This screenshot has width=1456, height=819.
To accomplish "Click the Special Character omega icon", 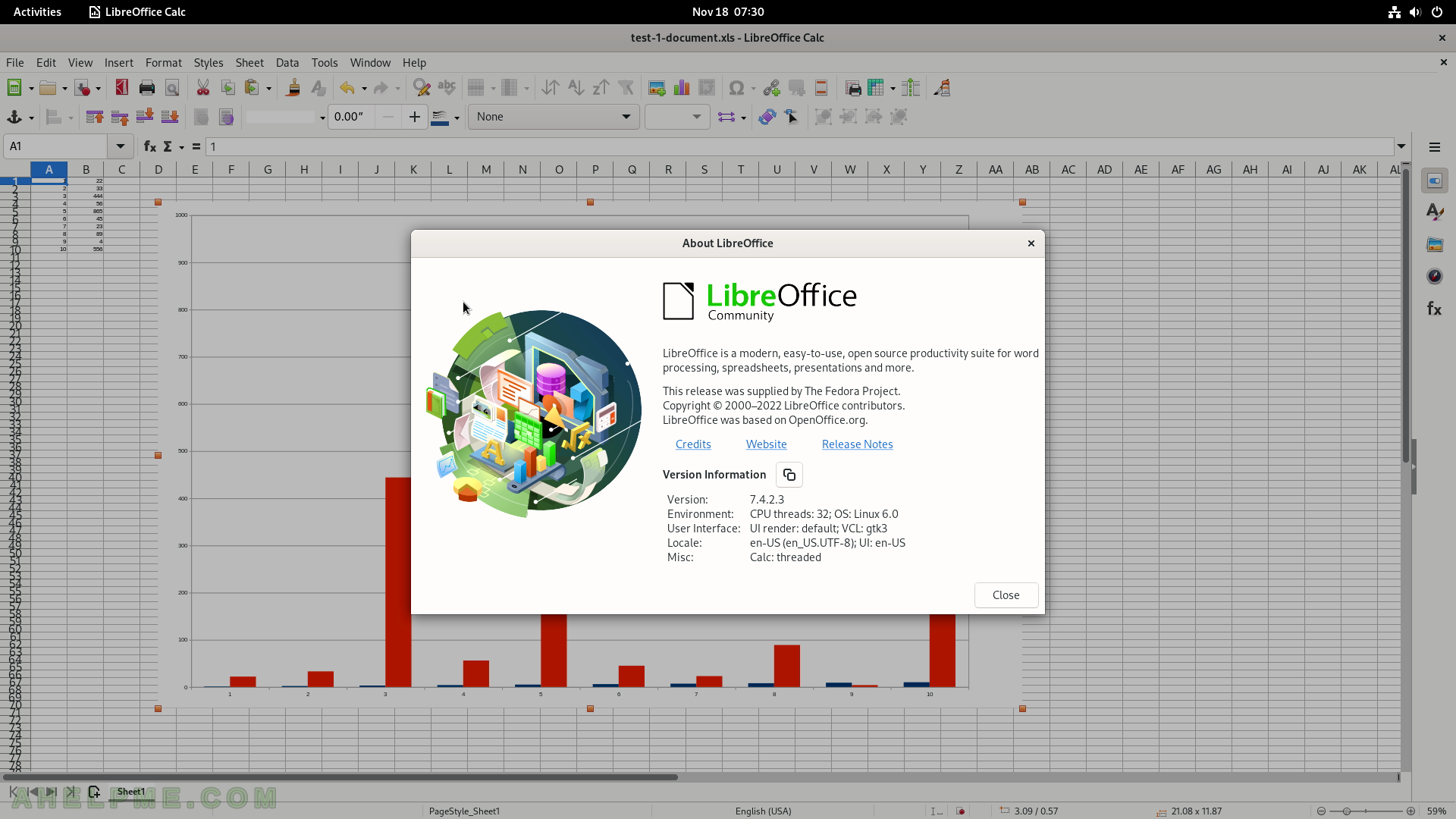I will 736,88.
